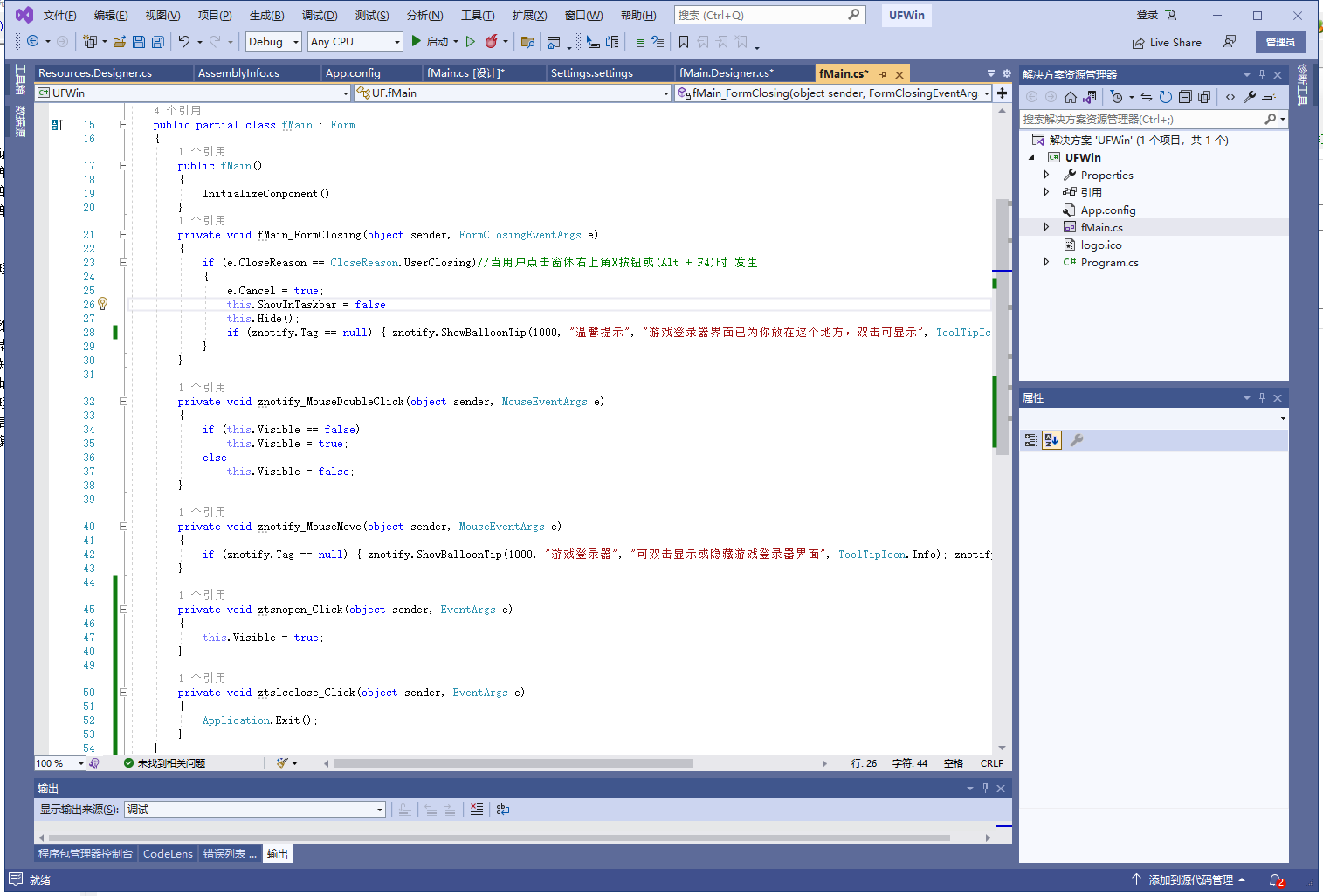The height and width of the screenshot is (896, 1323).
Task: Switch views icon in Solution Explorer toolbar
Action: [1090, 97]
